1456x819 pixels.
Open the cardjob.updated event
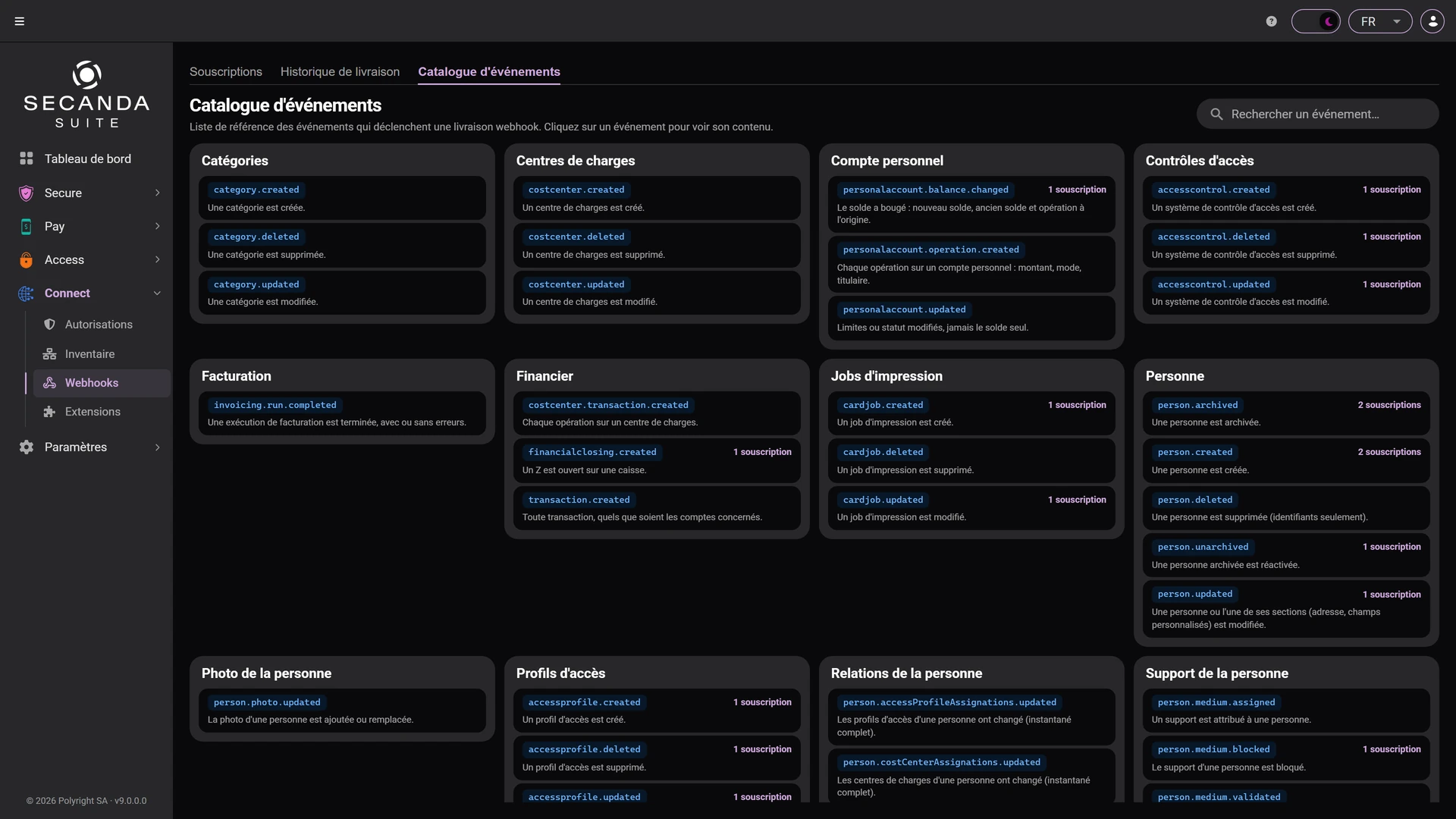pyautogui.click(x=971, y=508)
